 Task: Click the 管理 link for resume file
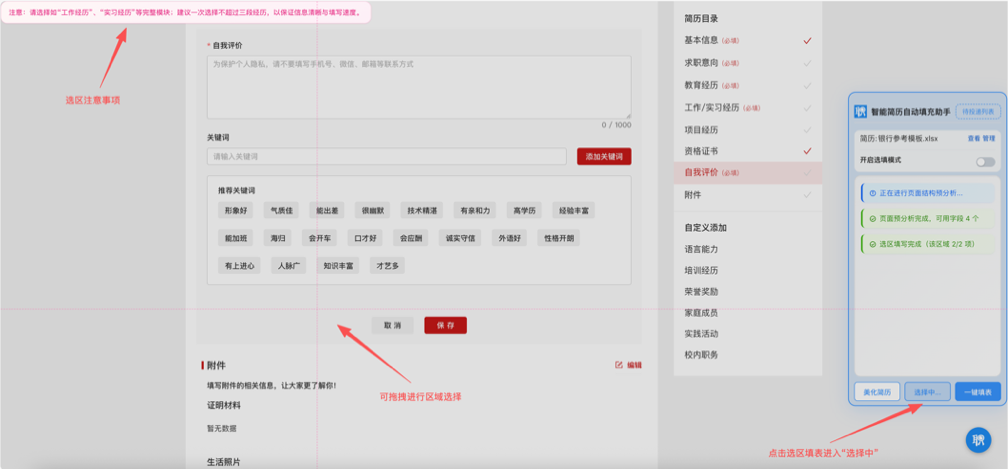[989, 139]
